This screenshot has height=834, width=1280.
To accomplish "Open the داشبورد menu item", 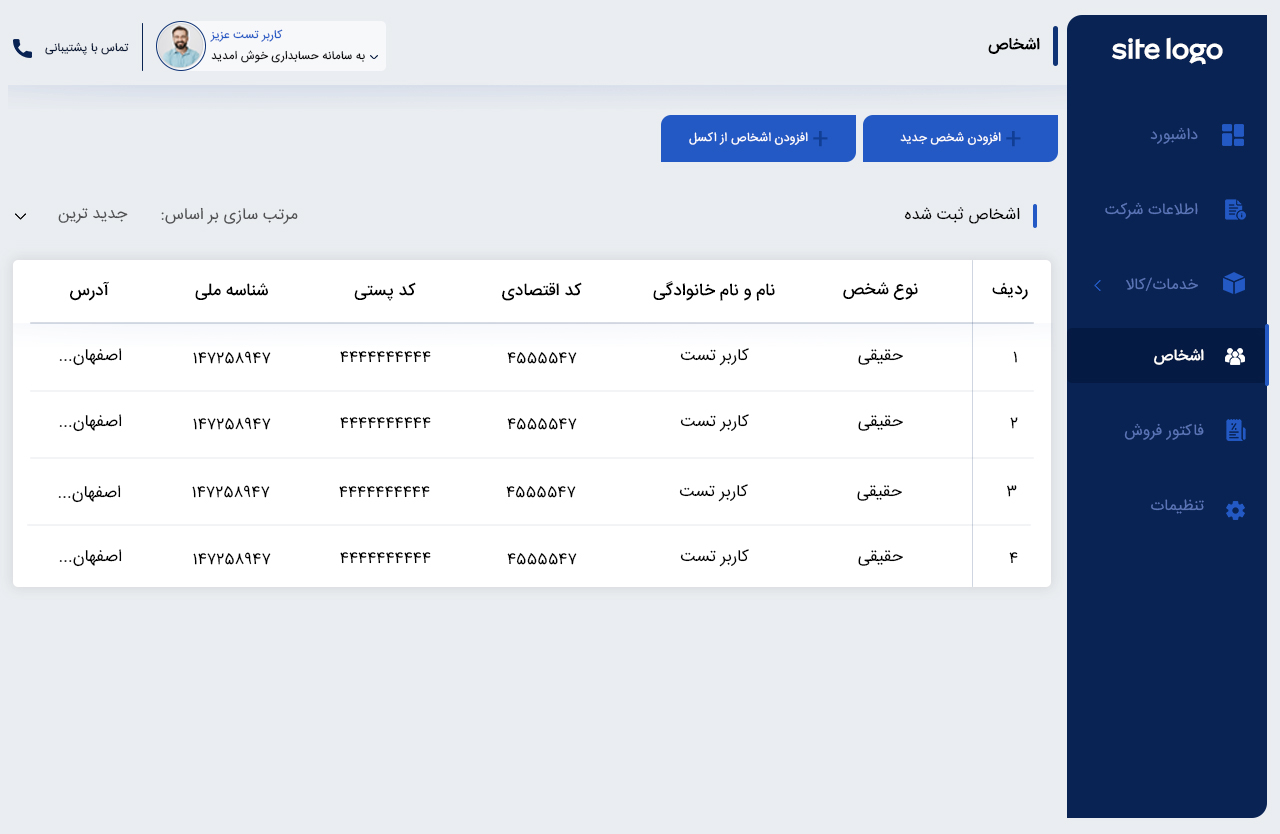I will (x=1173, y=134).
